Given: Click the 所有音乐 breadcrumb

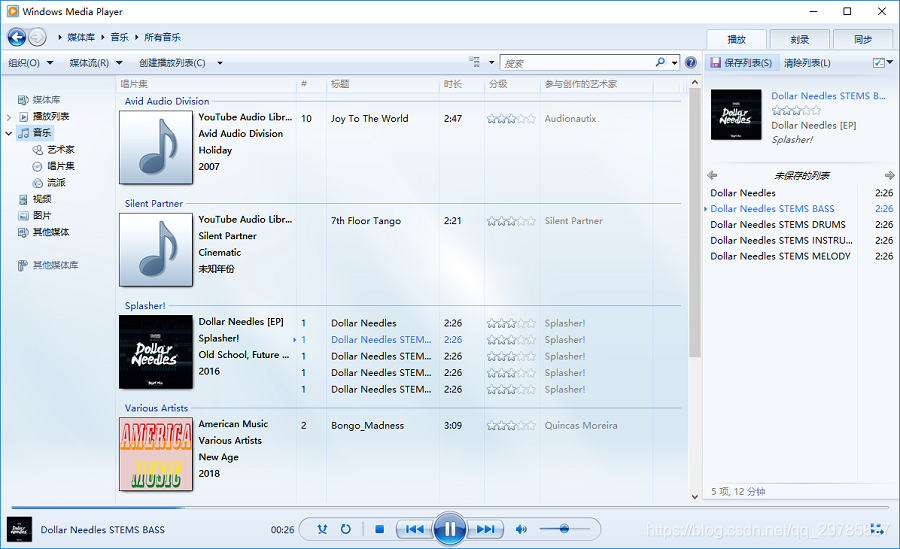Looking at the screenshot, I should 162,37.
